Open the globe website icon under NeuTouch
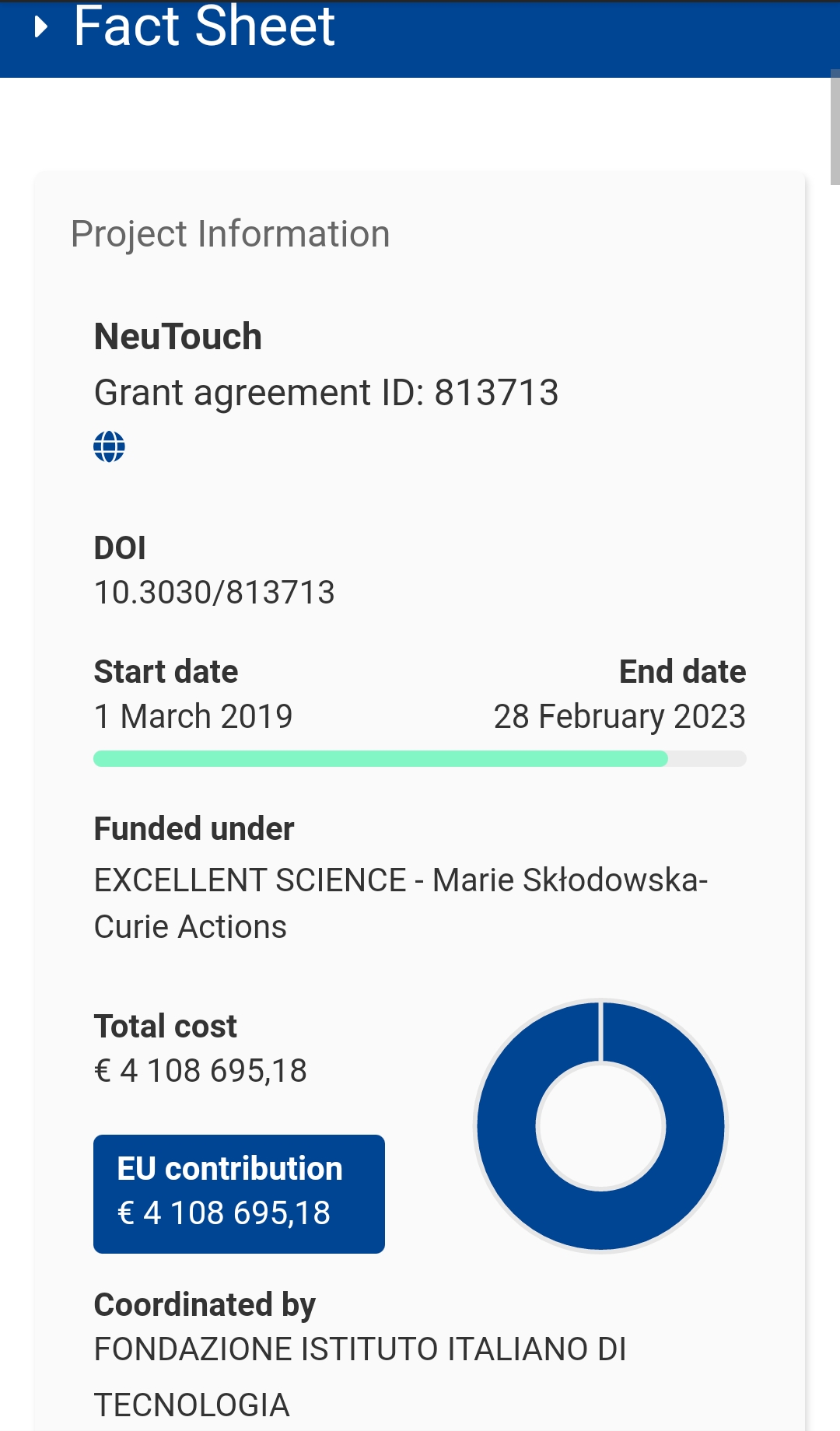840x1431 pixels. pos(109,446)
